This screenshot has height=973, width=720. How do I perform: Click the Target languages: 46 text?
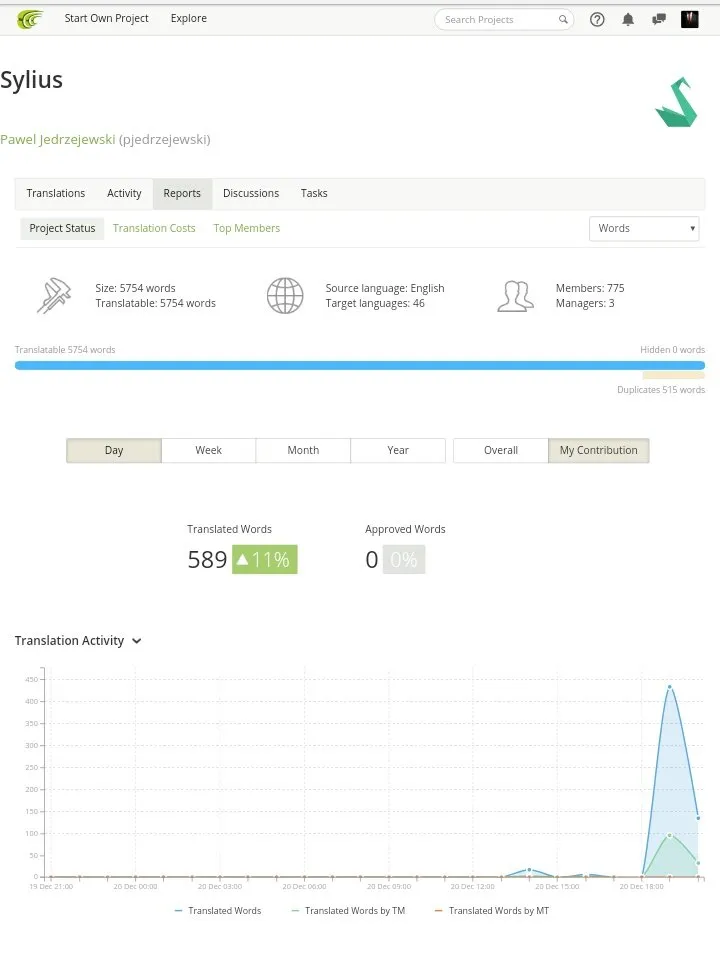[x=375, y=303]
